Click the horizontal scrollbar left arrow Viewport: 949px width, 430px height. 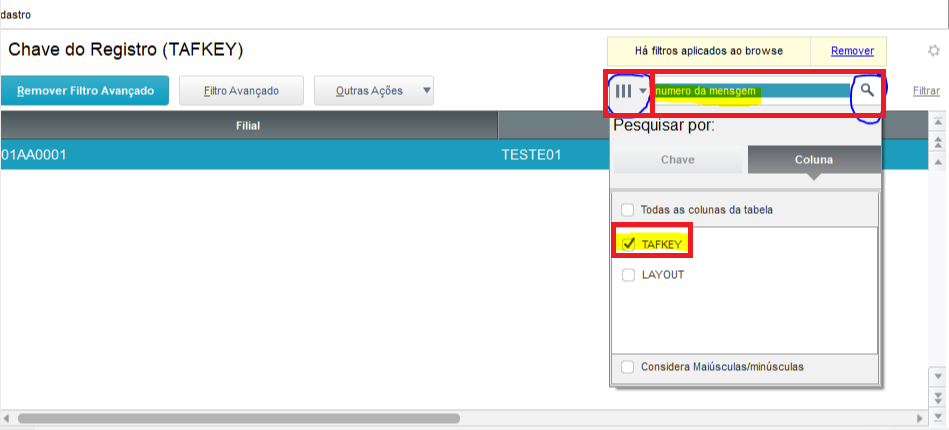click(7, 418)
